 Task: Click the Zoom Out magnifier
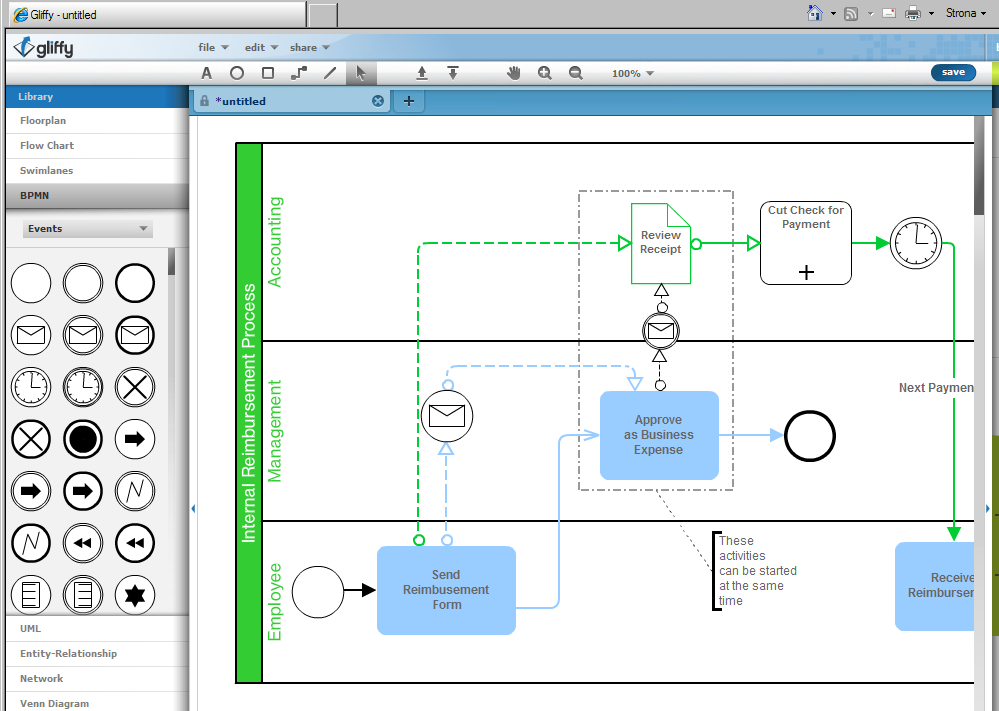(576, 73)
